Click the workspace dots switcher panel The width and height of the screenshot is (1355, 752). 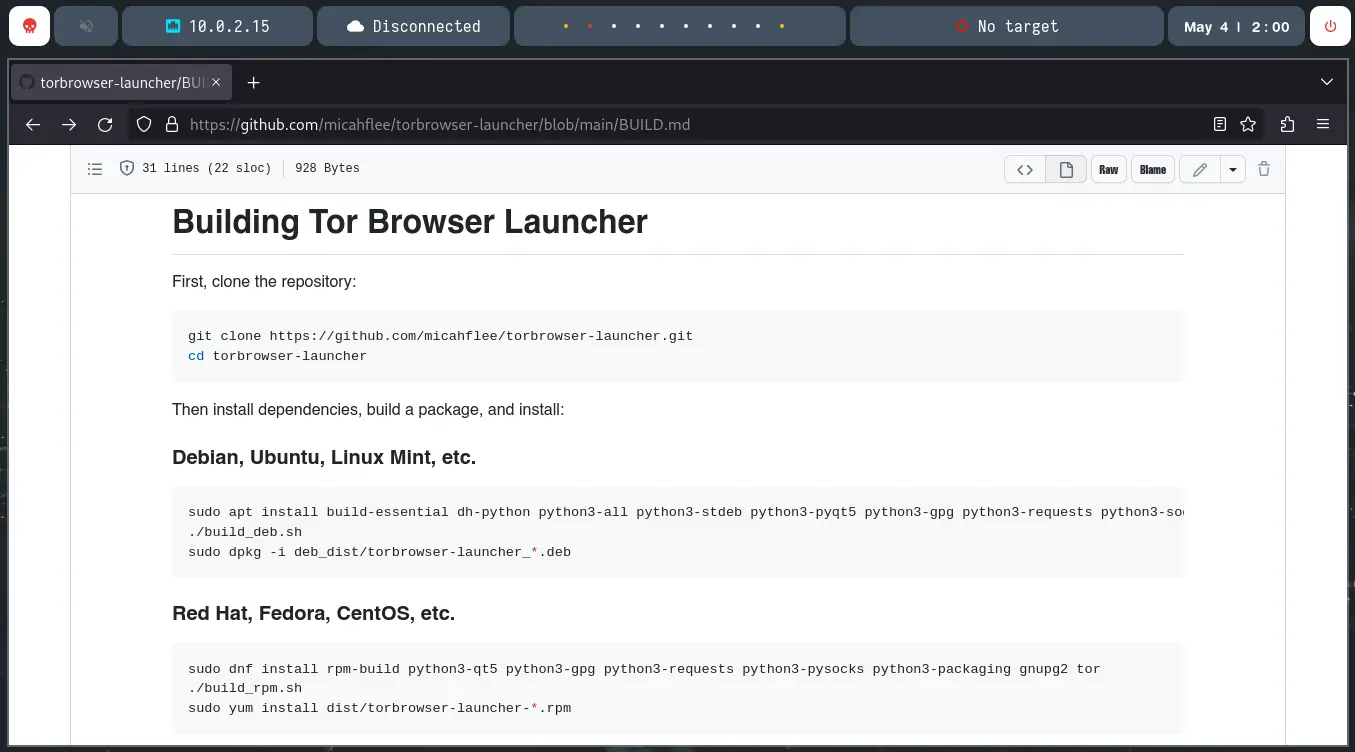coord(679,27)
